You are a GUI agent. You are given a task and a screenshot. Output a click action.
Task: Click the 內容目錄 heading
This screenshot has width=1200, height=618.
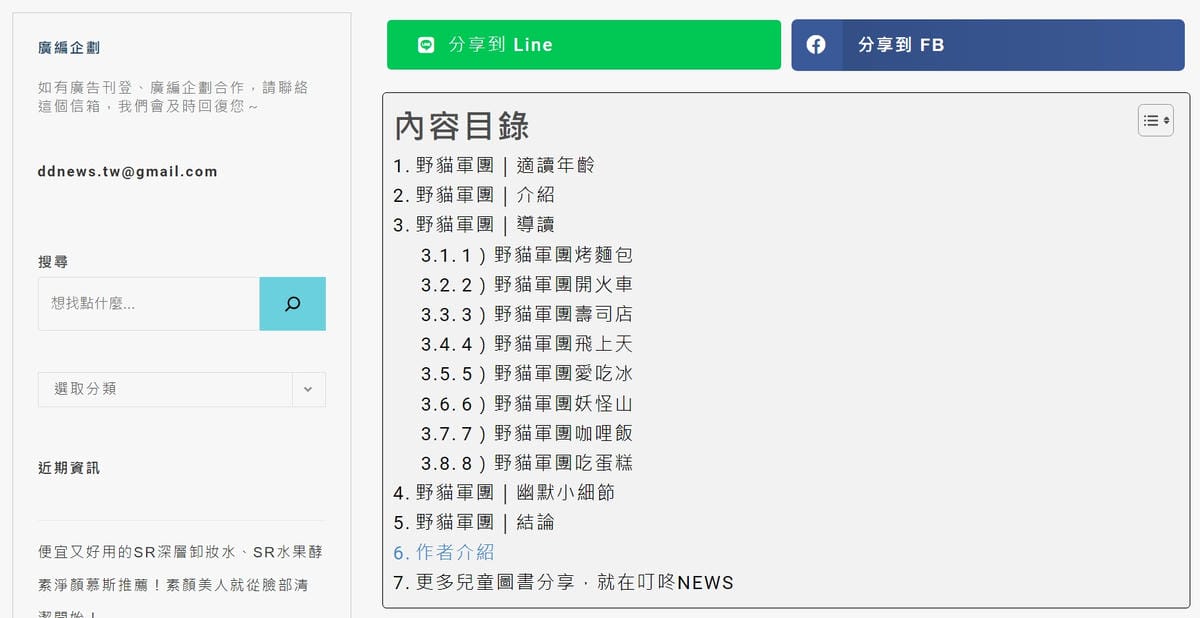click(x=462, y=126)
